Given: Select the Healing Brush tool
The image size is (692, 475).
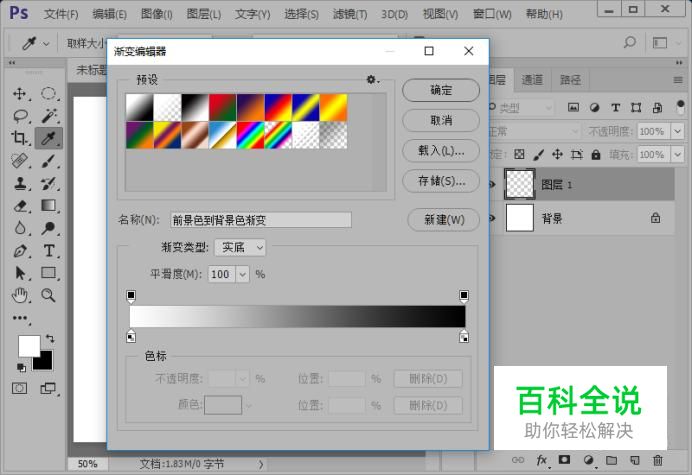Looking at the screenshot, I should [x=19, y=161].
